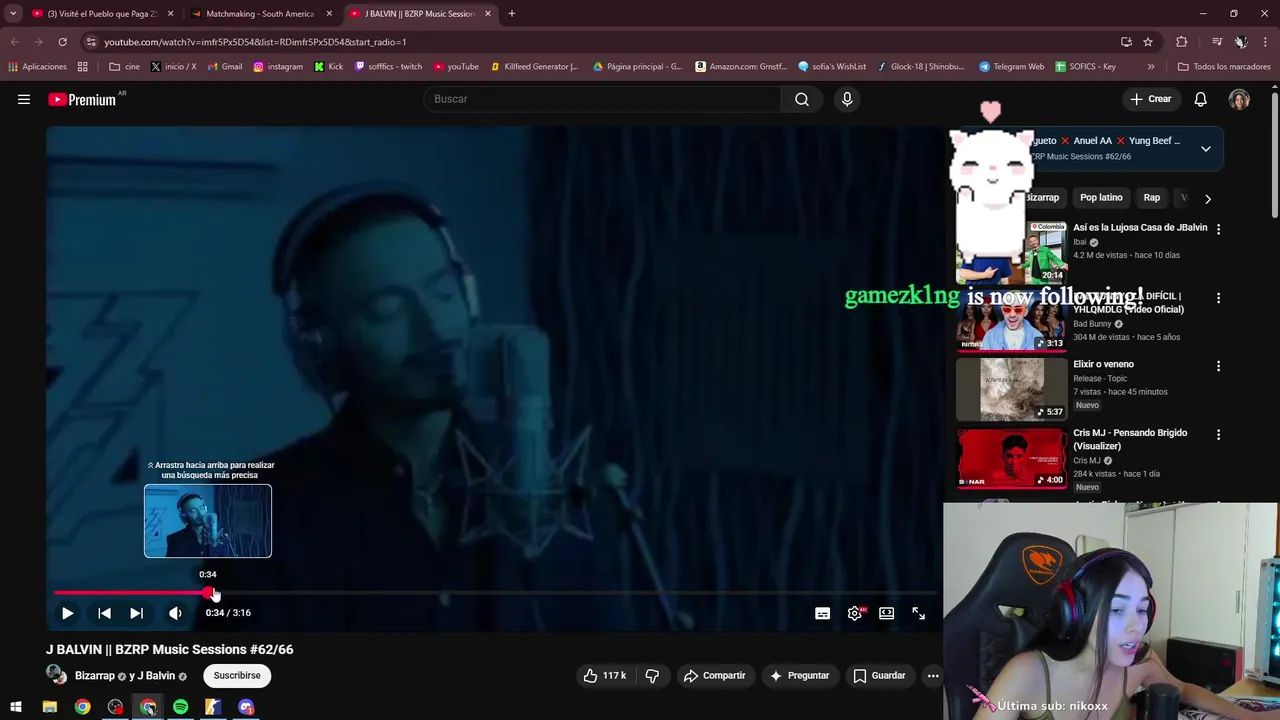
Task: Open the Elixir o veneno video thumbnail
Action: (1012, 389)
